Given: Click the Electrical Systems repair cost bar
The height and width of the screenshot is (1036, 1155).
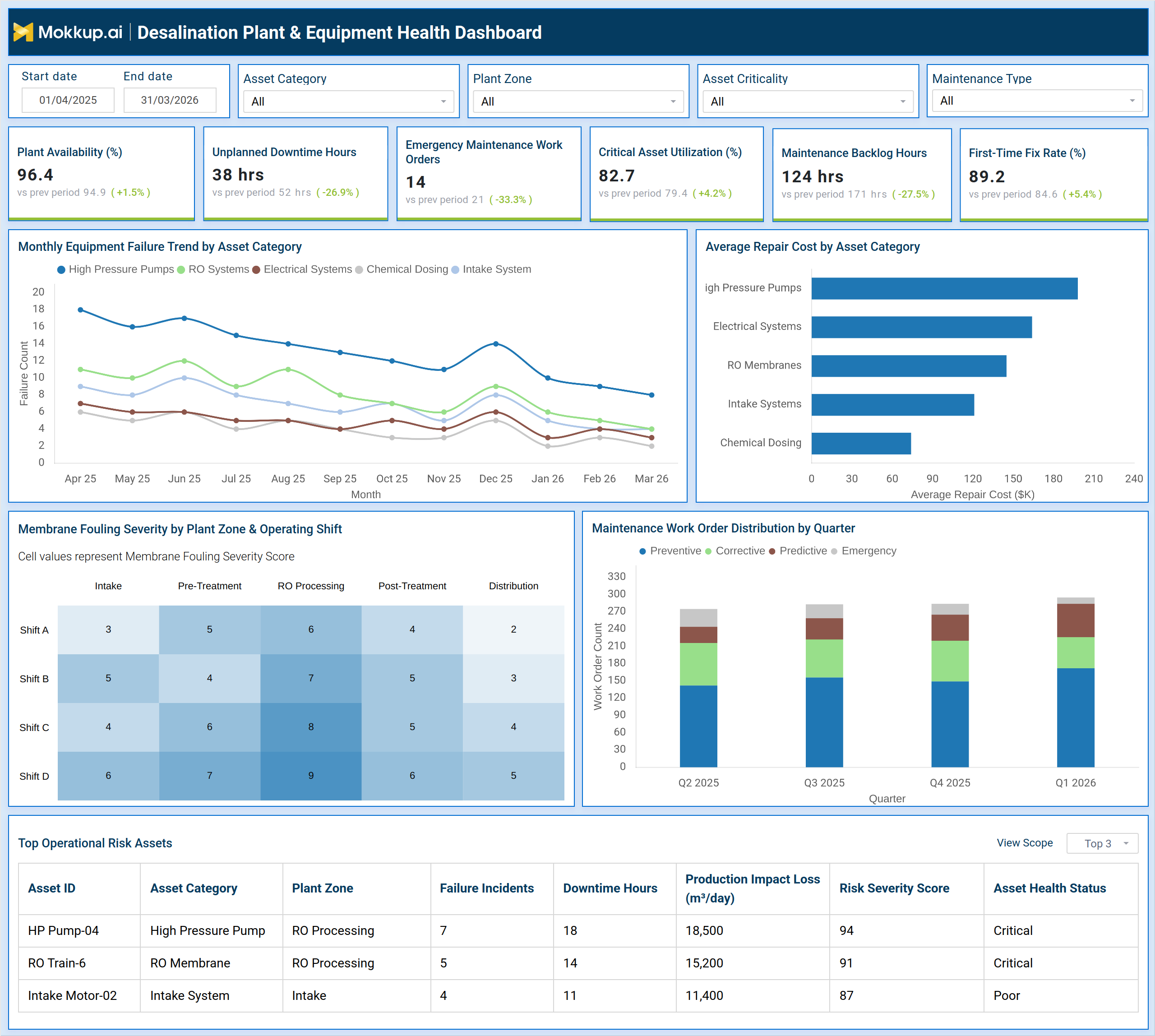Looking at the screenshot, I should coord(922,327).
